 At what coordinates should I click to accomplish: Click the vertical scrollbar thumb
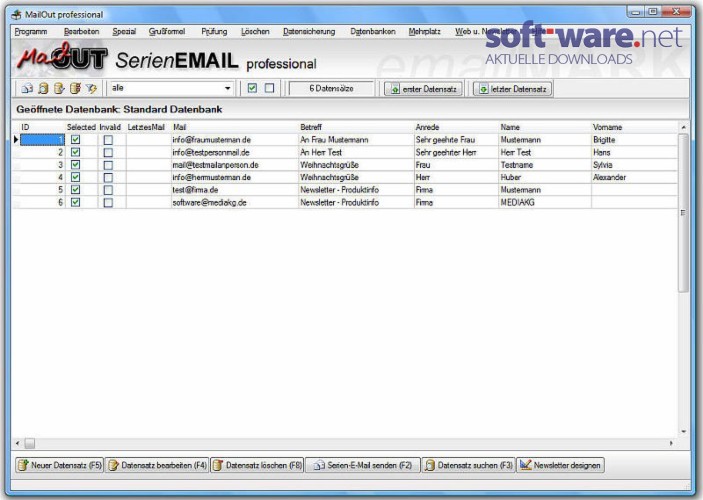[x=683, y=213]
